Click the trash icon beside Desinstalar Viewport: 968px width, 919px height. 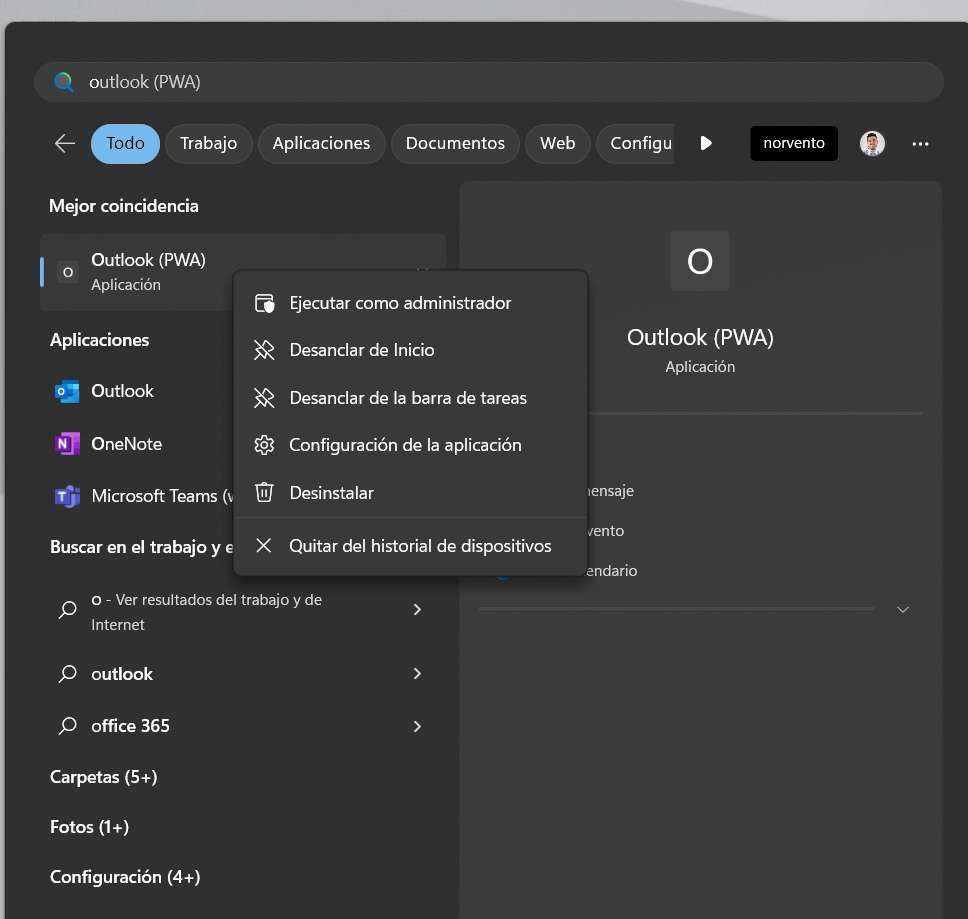coord(264,493)
